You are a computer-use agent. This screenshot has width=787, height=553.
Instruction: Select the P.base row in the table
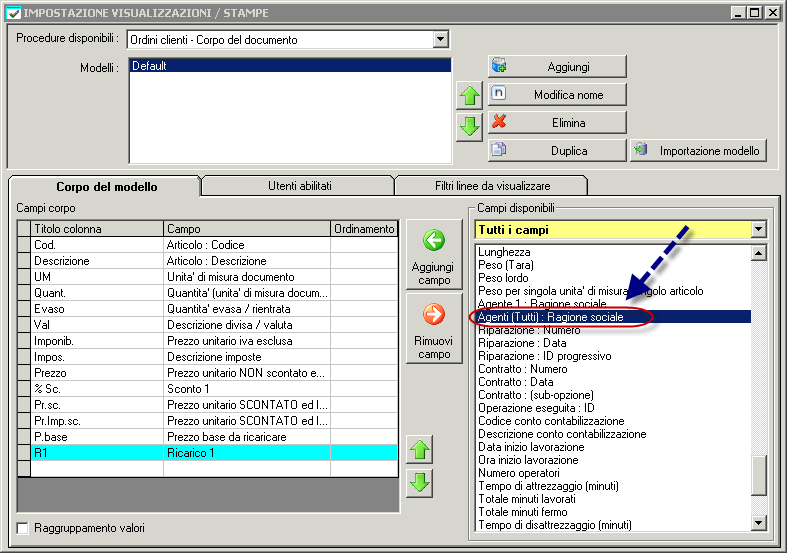[207, 437]
